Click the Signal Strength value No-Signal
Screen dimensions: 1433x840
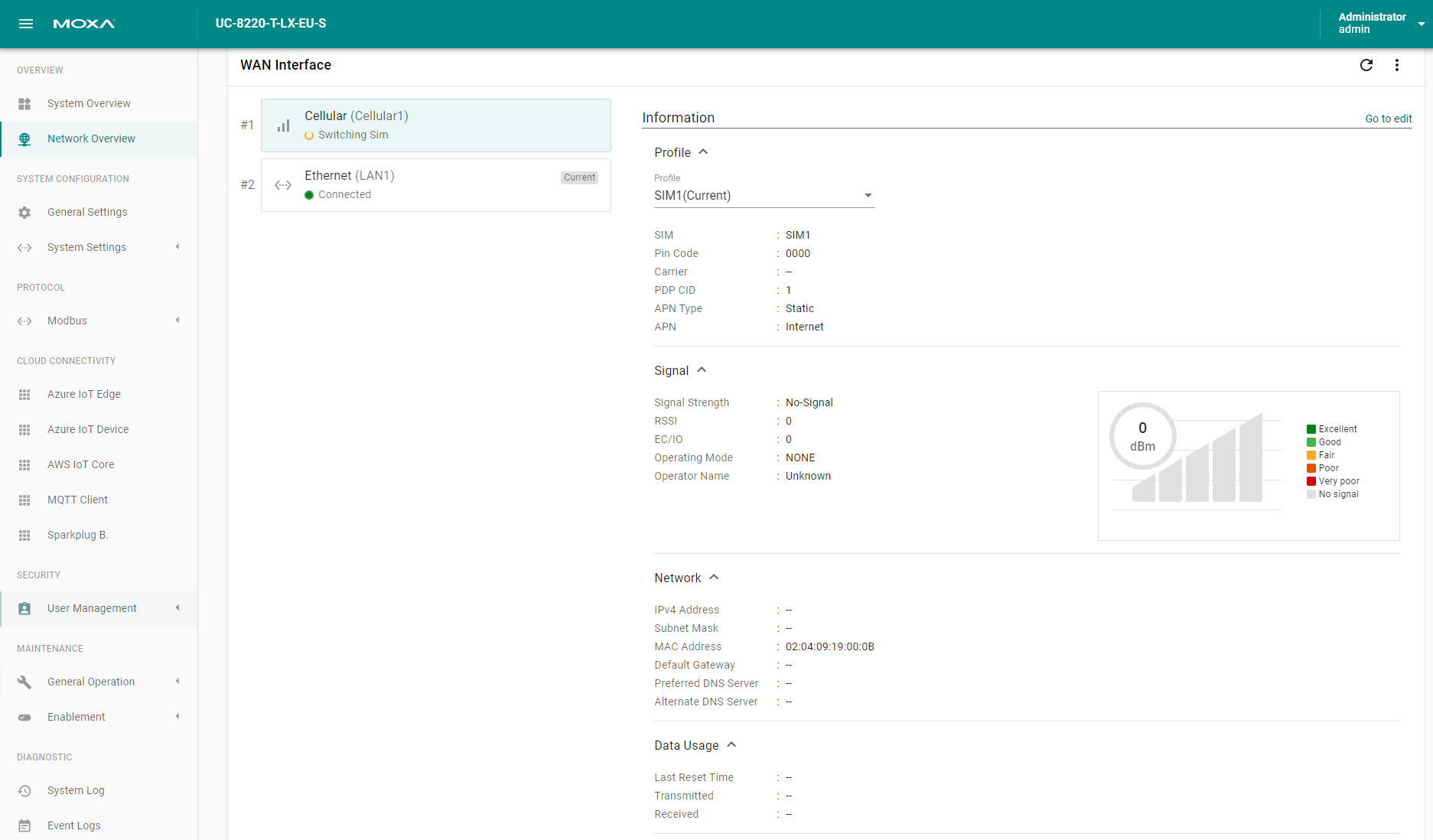click(809, 402)
